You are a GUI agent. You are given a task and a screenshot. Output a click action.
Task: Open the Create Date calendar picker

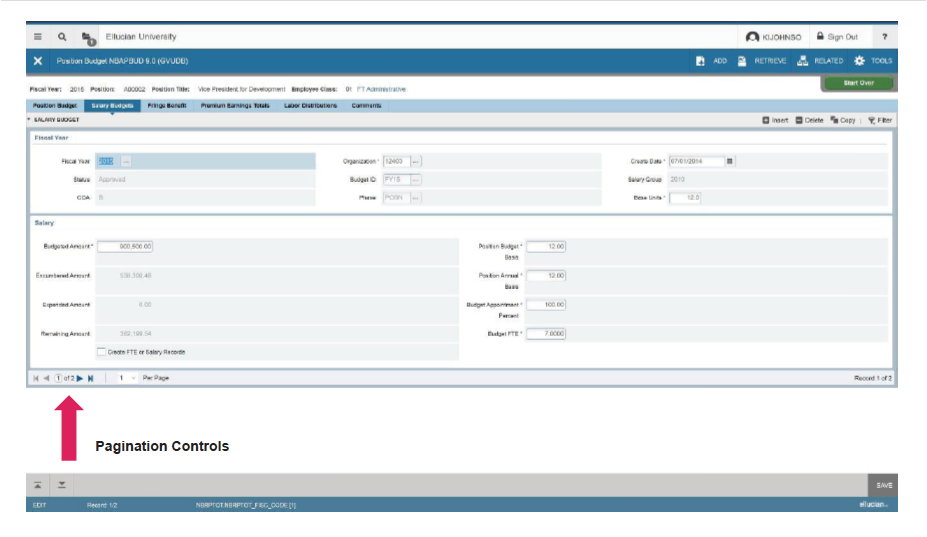click(730, 161)
